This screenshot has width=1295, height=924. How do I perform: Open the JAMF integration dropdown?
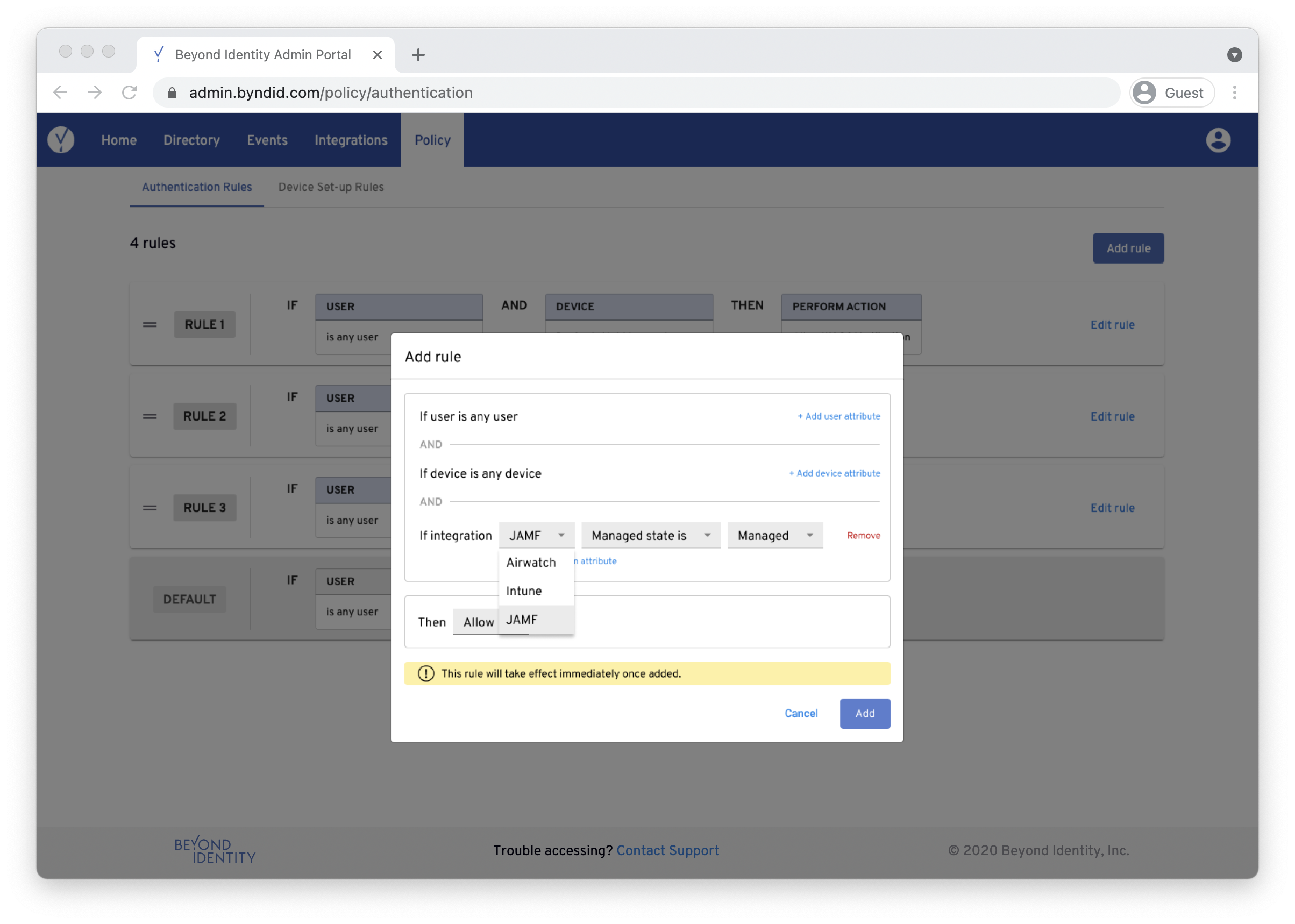tap(537, 535)
